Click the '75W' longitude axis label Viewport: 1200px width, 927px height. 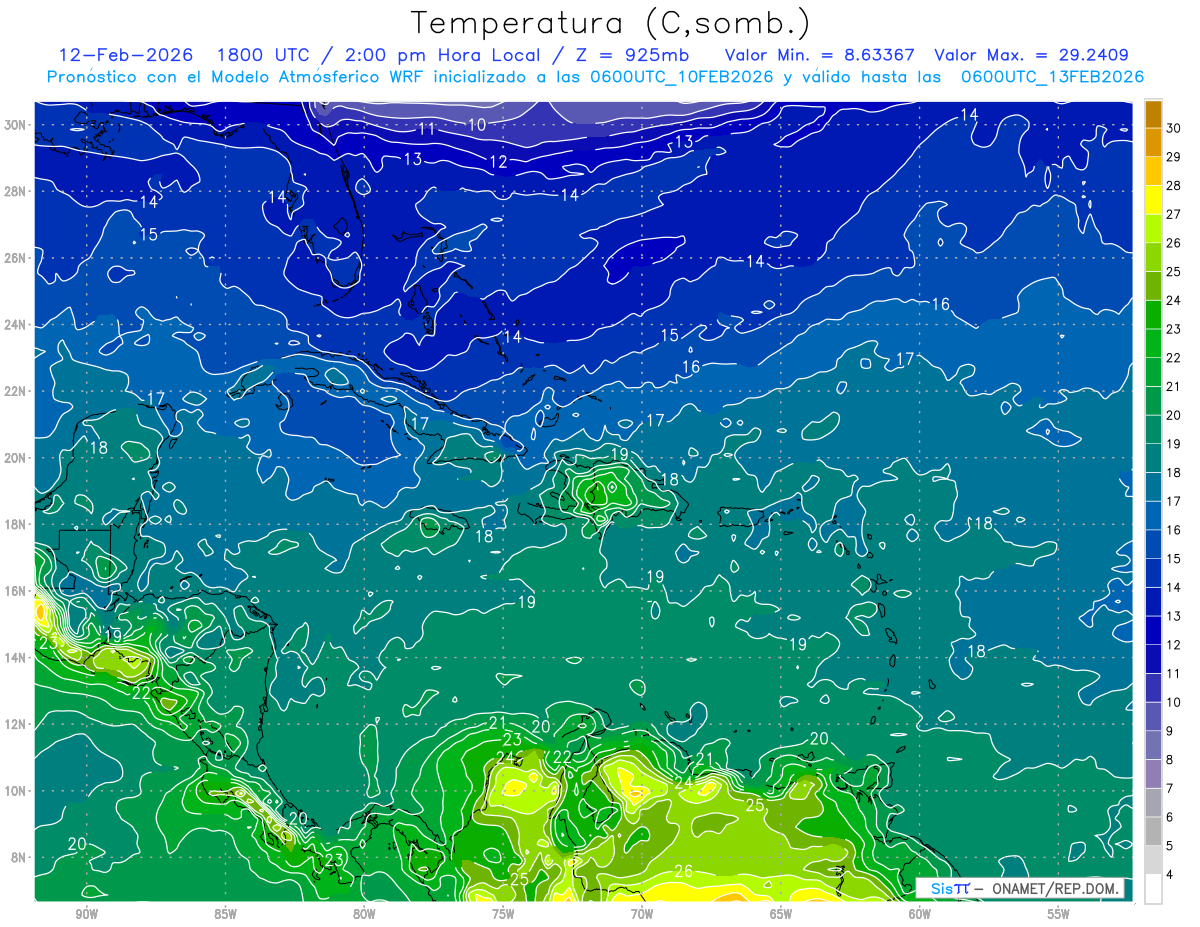[x=503, y=914]
